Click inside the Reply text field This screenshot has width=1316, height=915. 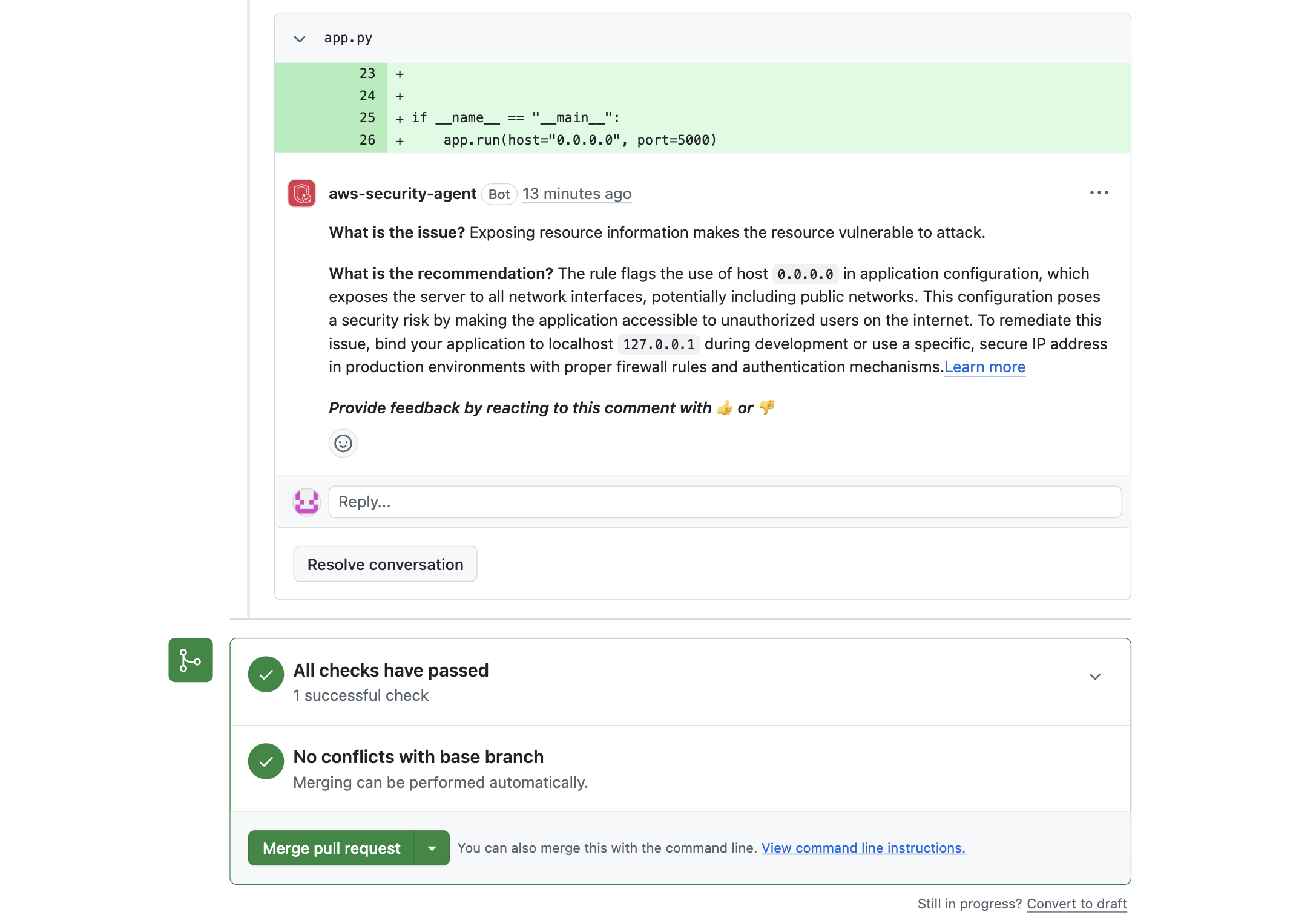point(724,502)
